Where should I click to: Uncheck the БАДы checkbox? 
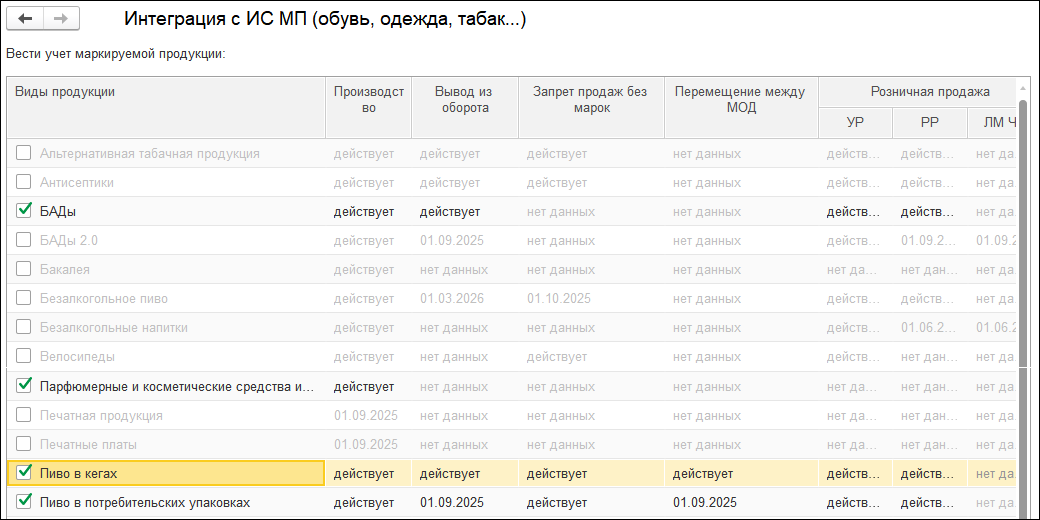pos(24,211)
